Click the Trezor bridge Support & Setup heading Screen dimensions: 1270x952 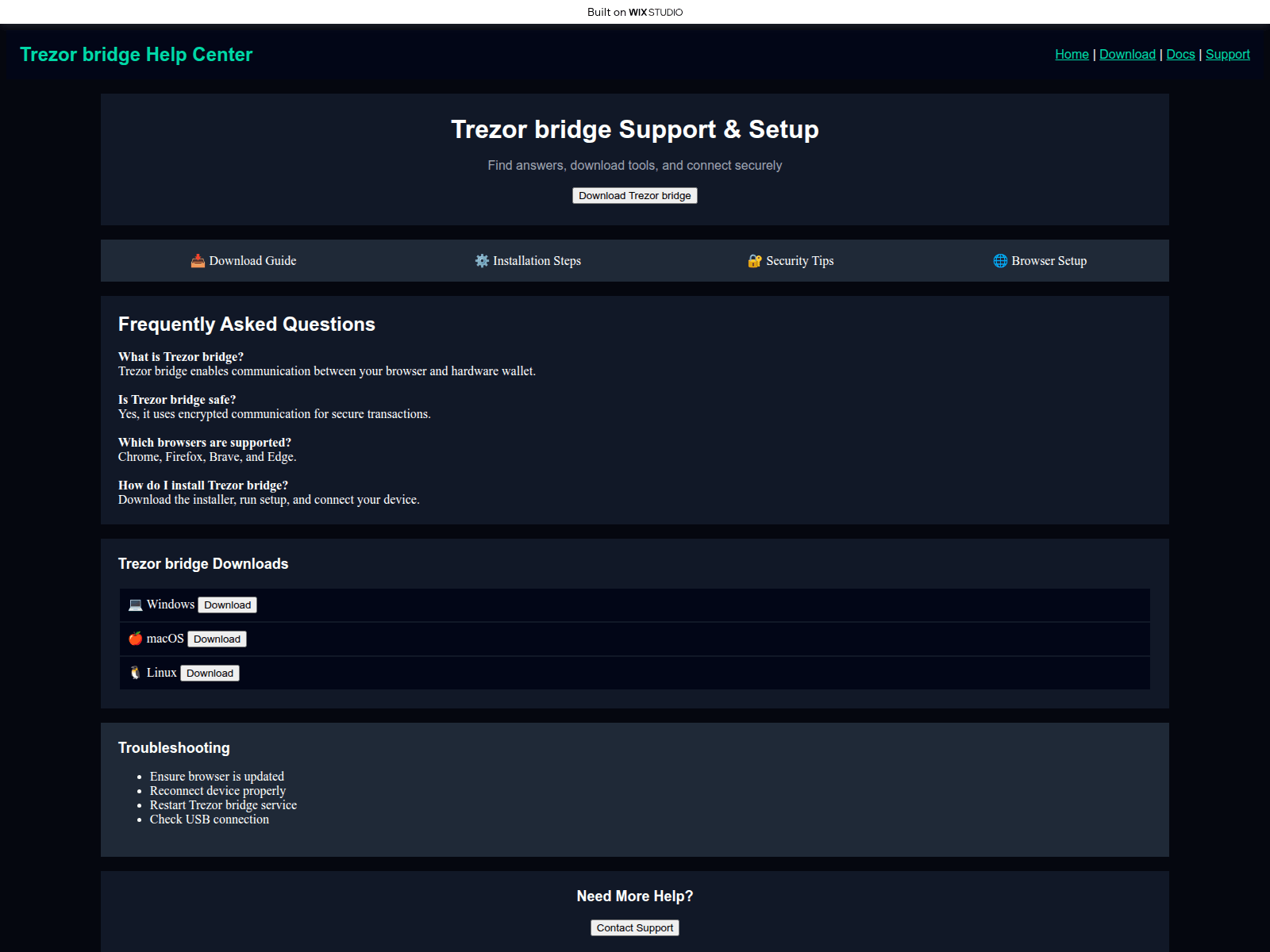[635, 129]
